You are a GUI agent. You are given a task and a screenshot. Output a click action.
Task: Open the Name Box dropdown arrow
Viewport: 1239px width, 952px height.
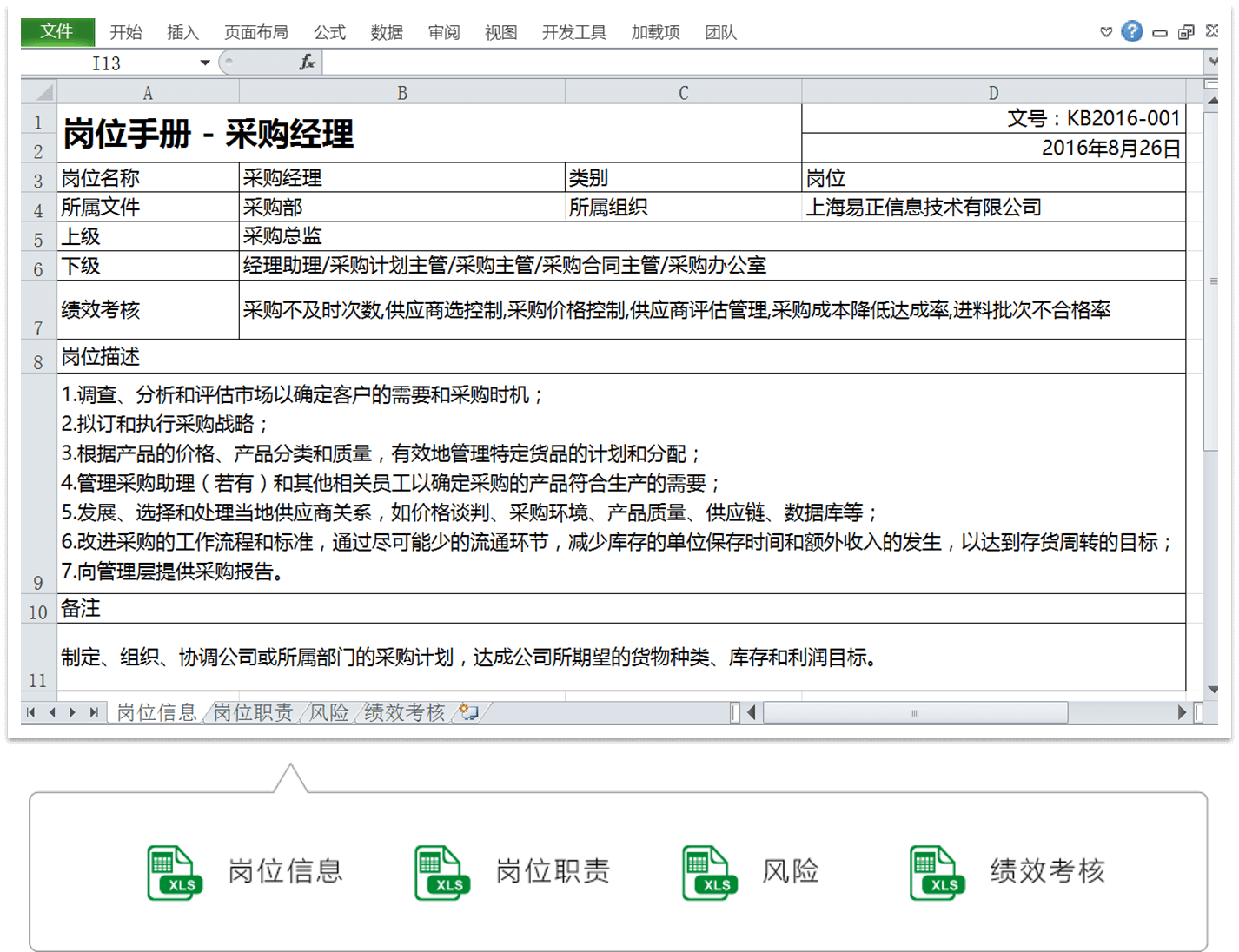[205, 63]
